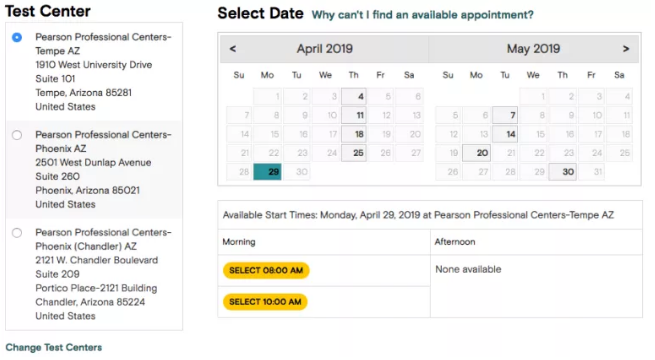Click 'Suite 260' text
Image resolution: width=655 pixels, height=360 pixels.
57,176
